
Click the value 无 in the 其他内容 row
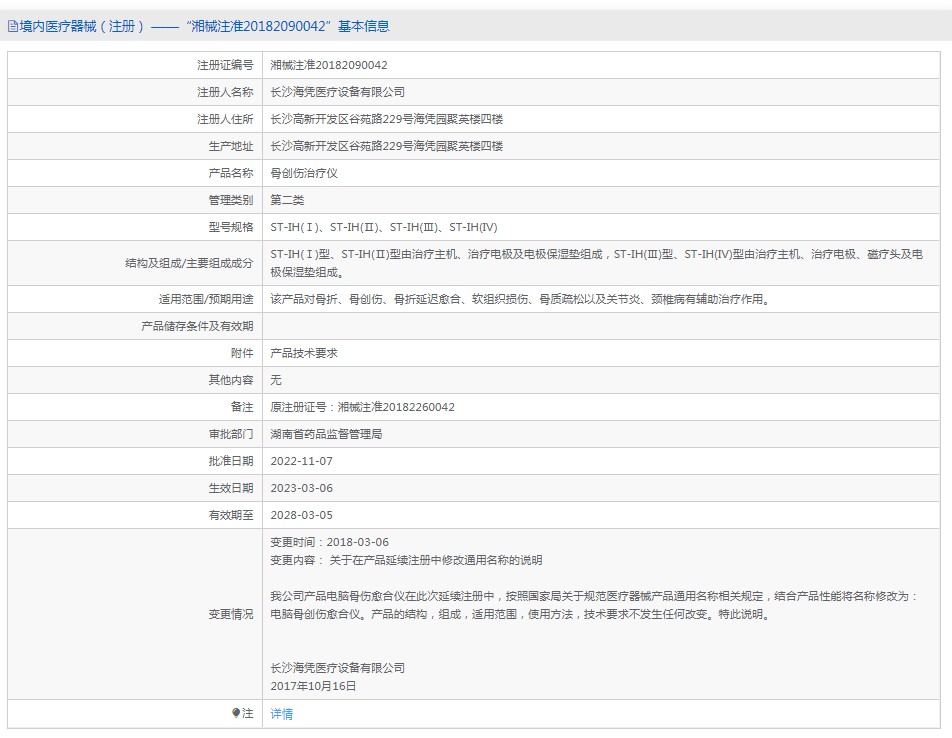[276, 380]
